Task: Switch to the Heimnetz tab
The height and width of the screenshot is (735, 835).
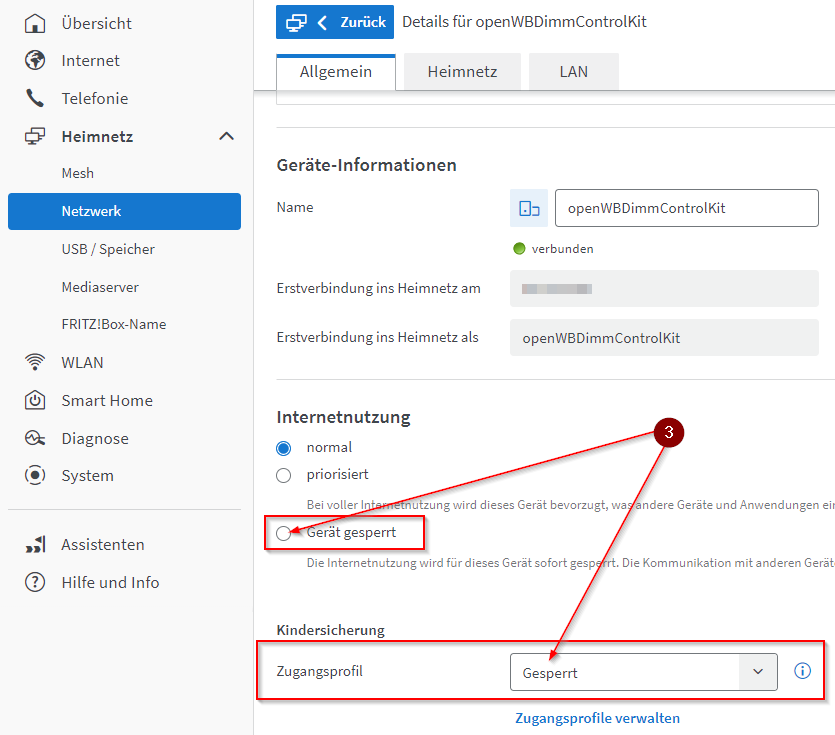Action: 462,72
